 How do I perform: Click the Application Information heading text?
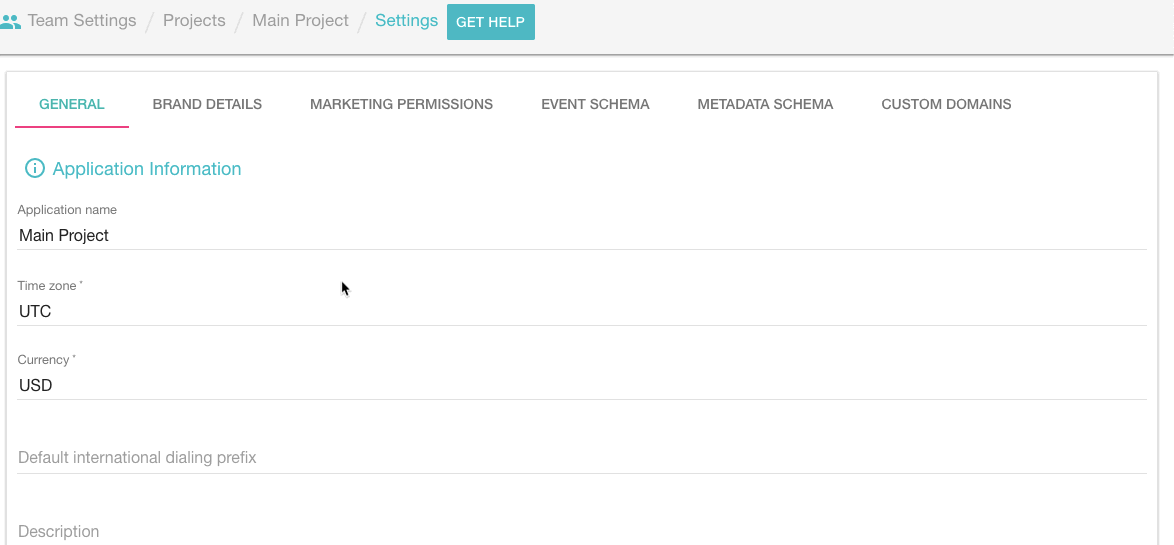pyautogui.click(x=147, y=168)
